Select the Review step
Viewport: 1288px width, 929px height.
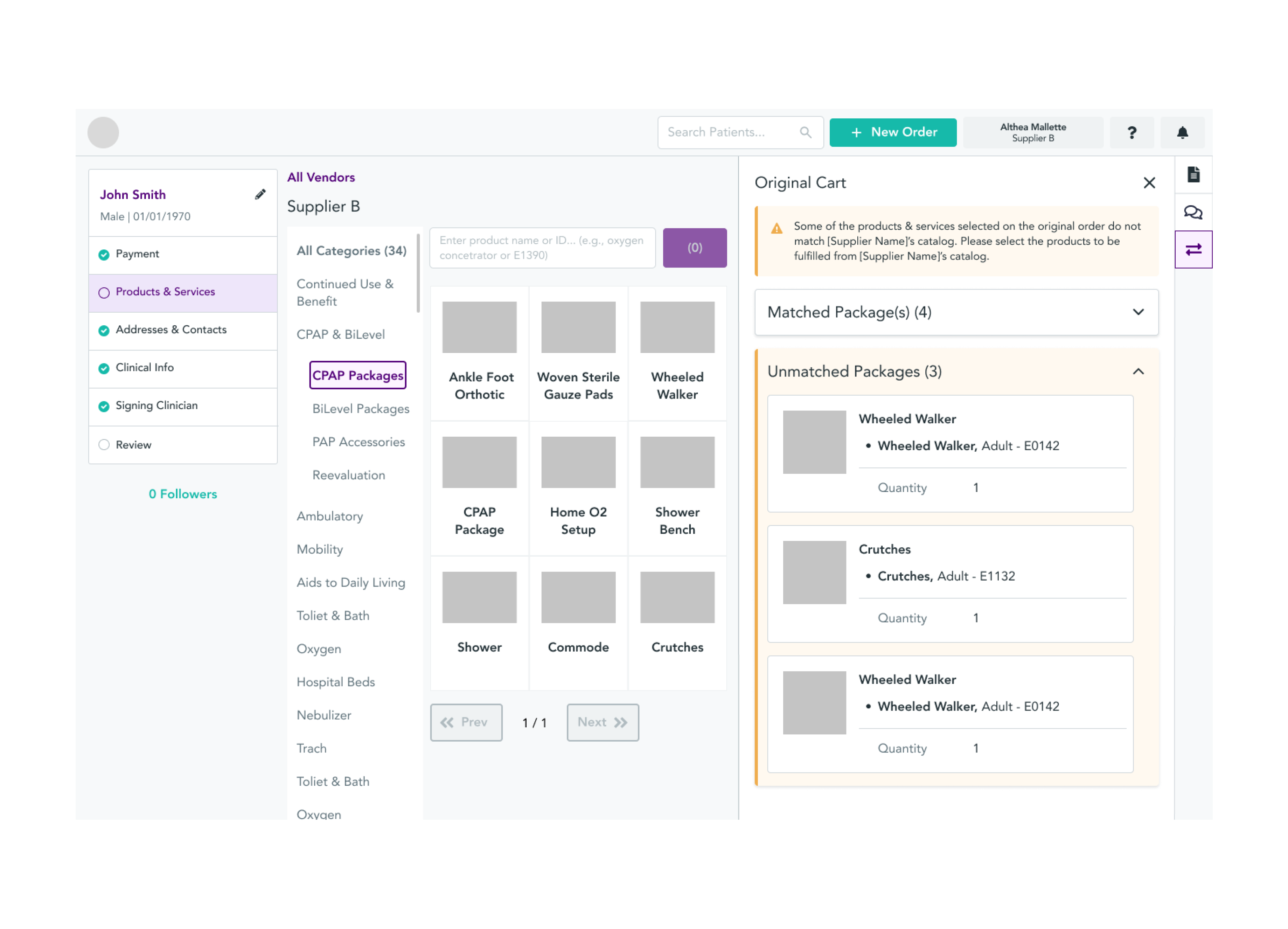pos(183,445)
